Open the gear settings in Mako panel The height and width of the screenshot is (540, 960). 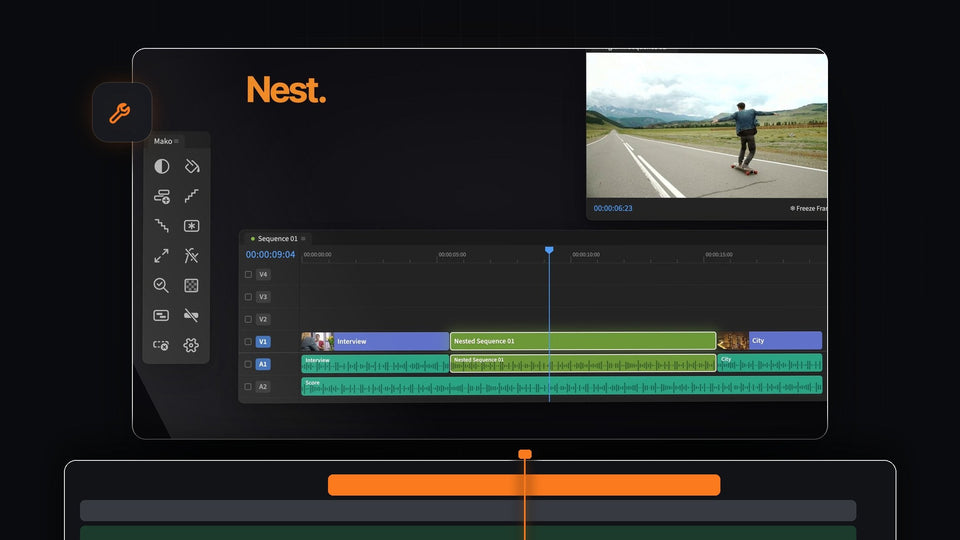191,345
